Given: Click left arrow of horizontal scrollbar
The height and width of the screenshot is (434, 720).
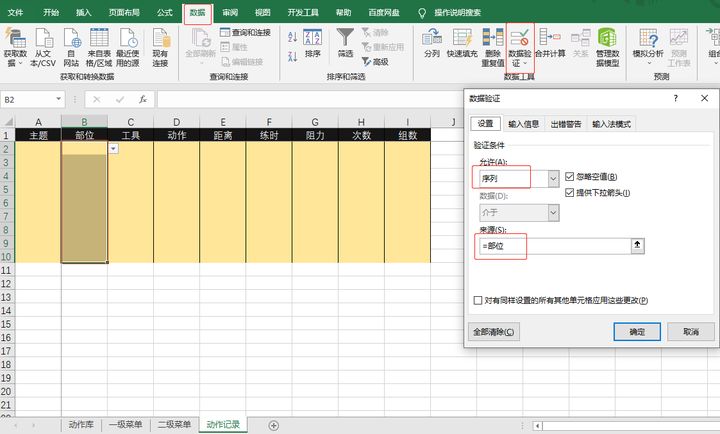Looking at the screenshot, I should 537,425.
